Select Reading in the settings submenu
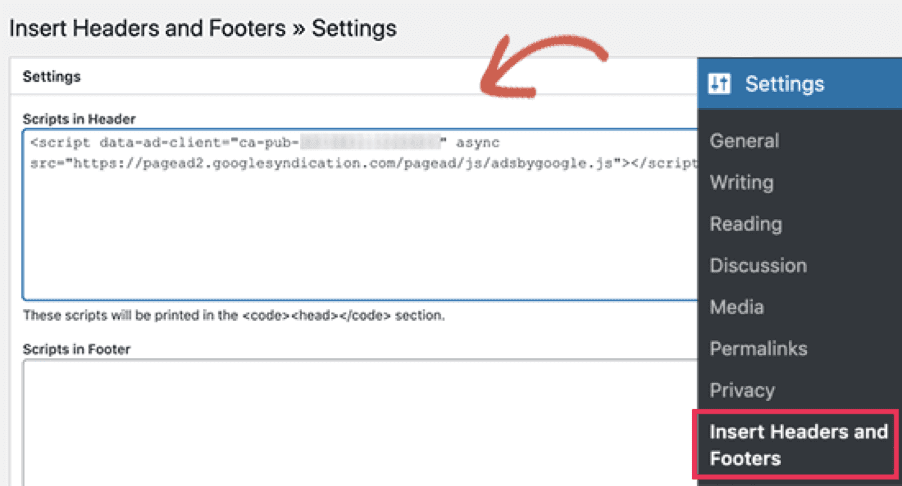This screenshot has height=486, width=902. (746, 224)
